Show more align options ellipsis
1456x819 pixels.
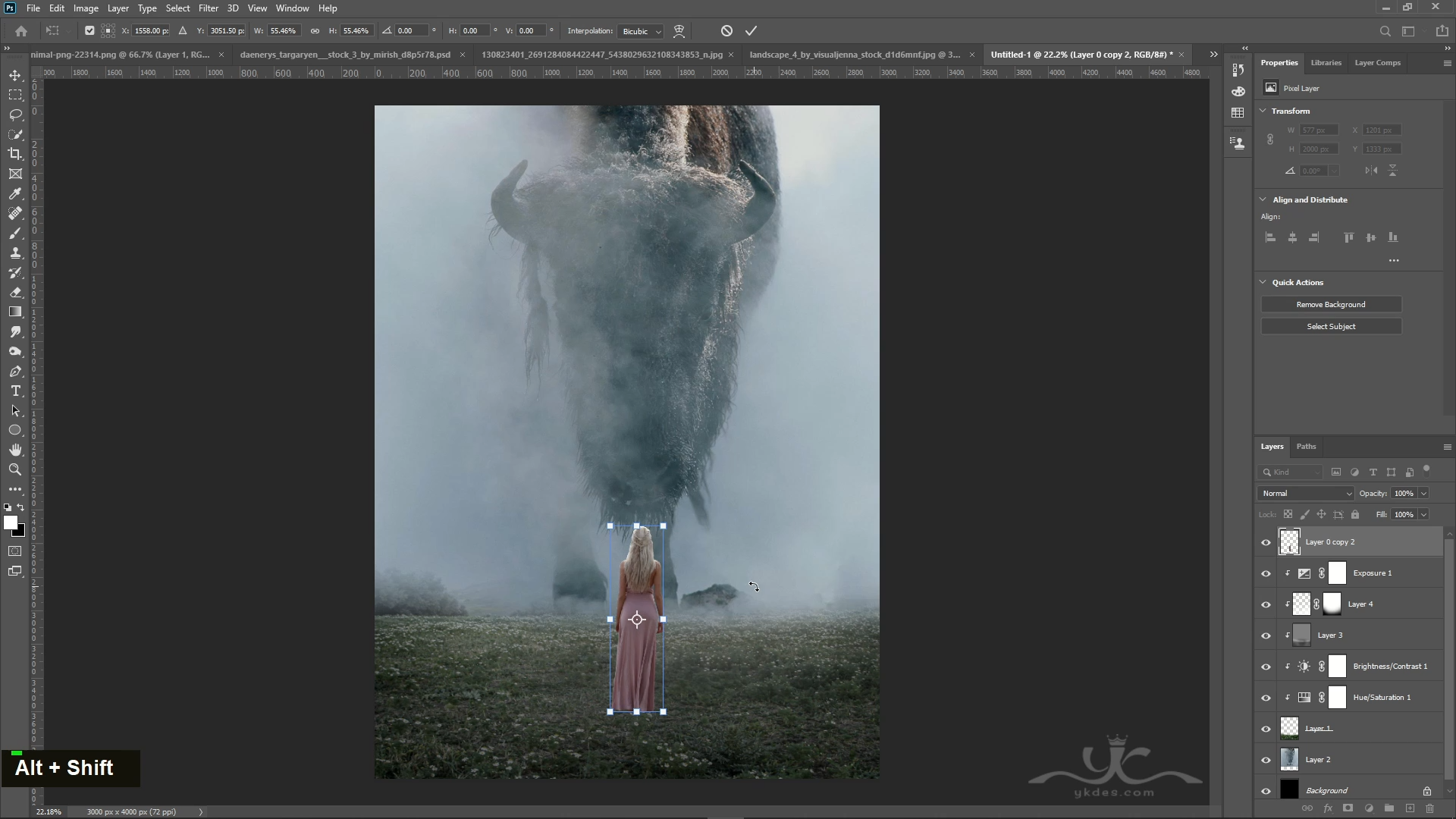1394,261
